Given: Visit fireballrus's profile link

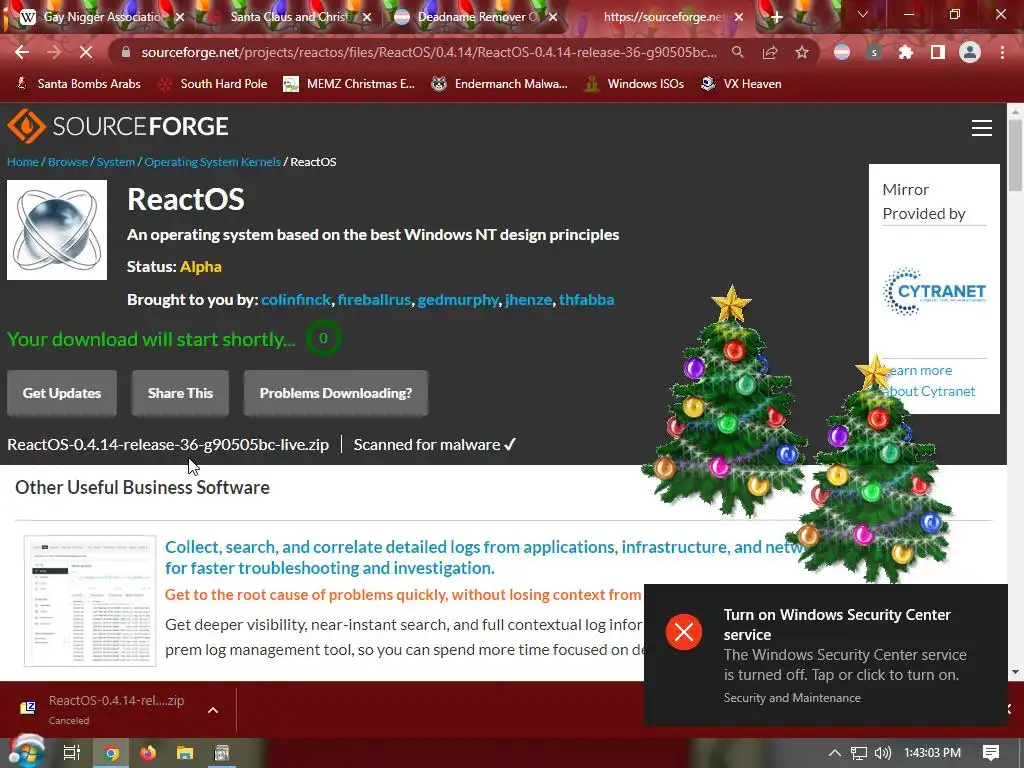Looking at the screenshot, I should pos(374,300).
